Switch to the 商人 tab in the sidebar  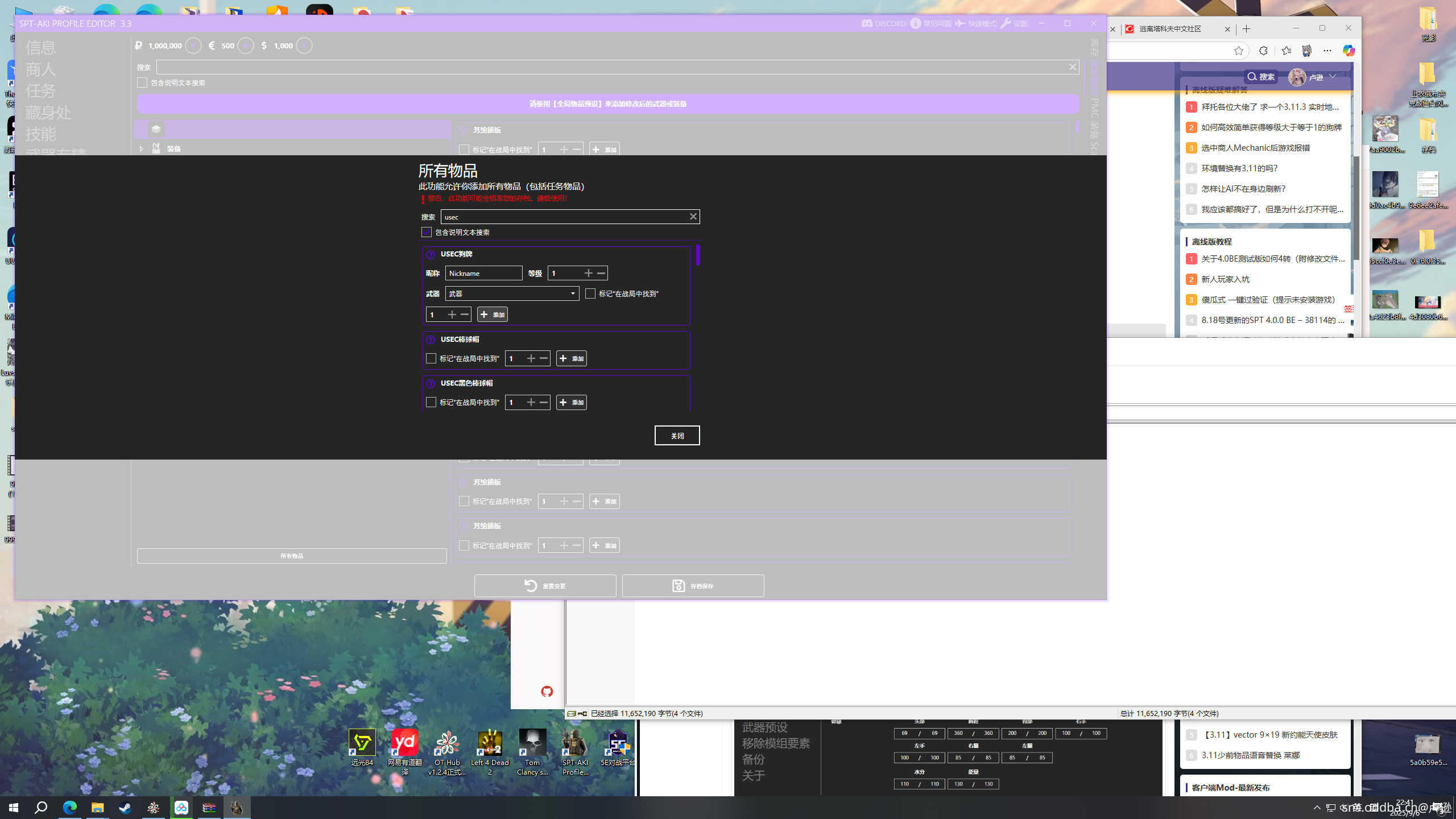41,69
